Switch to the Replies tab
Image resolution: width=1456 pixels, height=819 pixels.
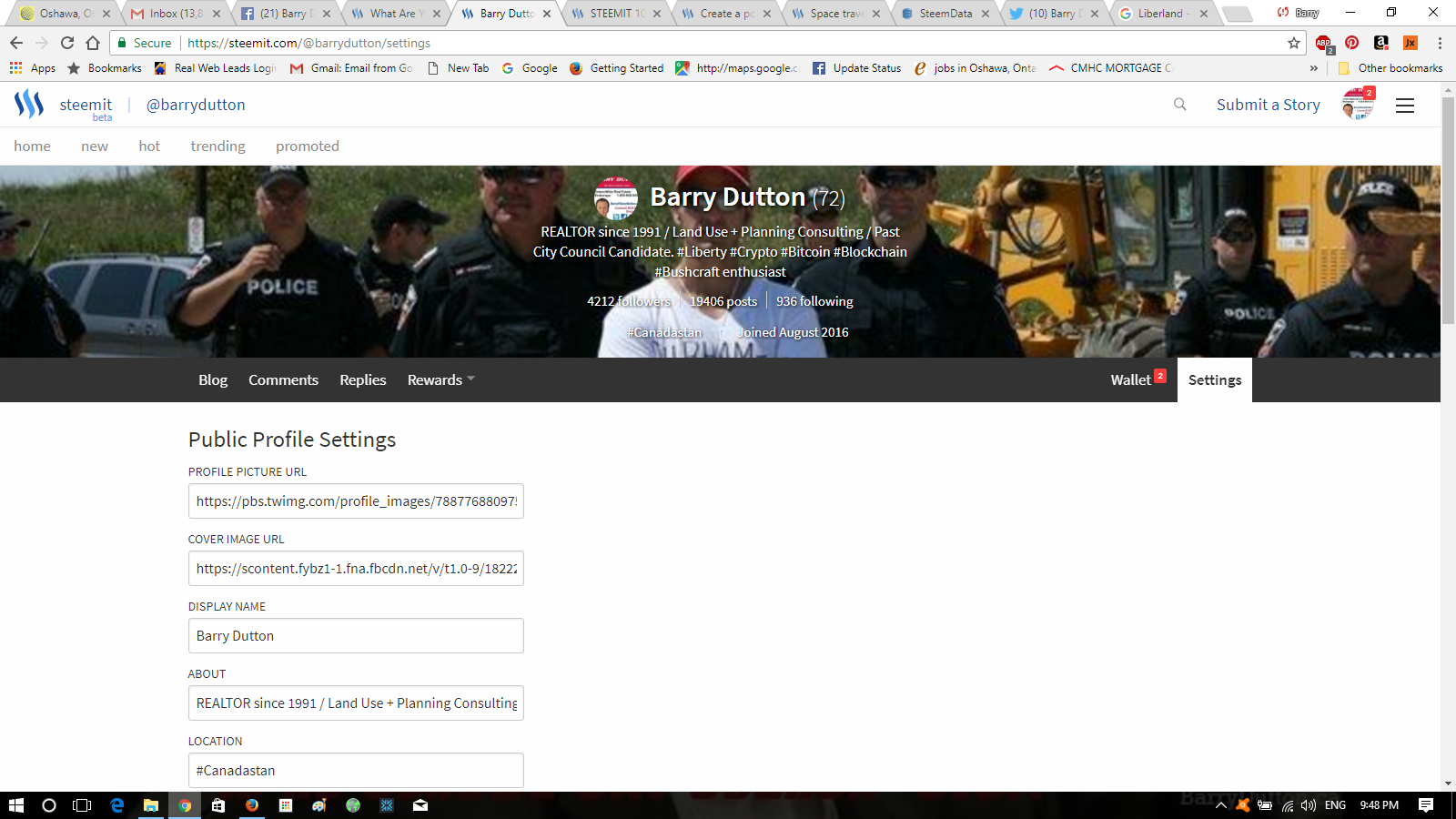pos(363,380)
